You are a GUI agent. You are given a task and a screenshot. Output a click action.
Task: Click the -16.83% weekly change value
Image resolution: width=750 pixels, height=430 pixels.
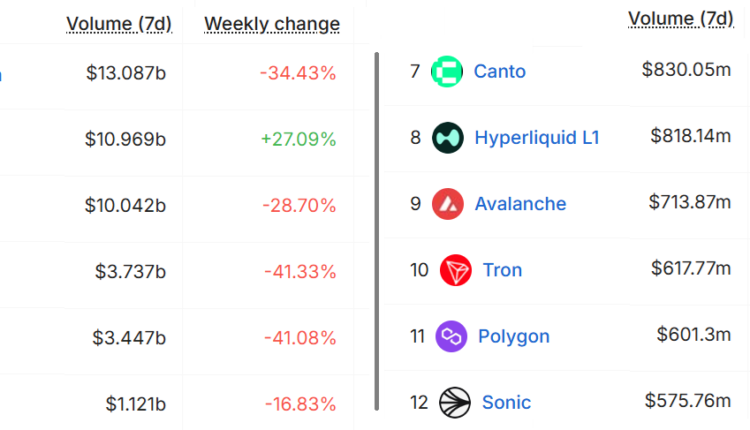(300, 404)
